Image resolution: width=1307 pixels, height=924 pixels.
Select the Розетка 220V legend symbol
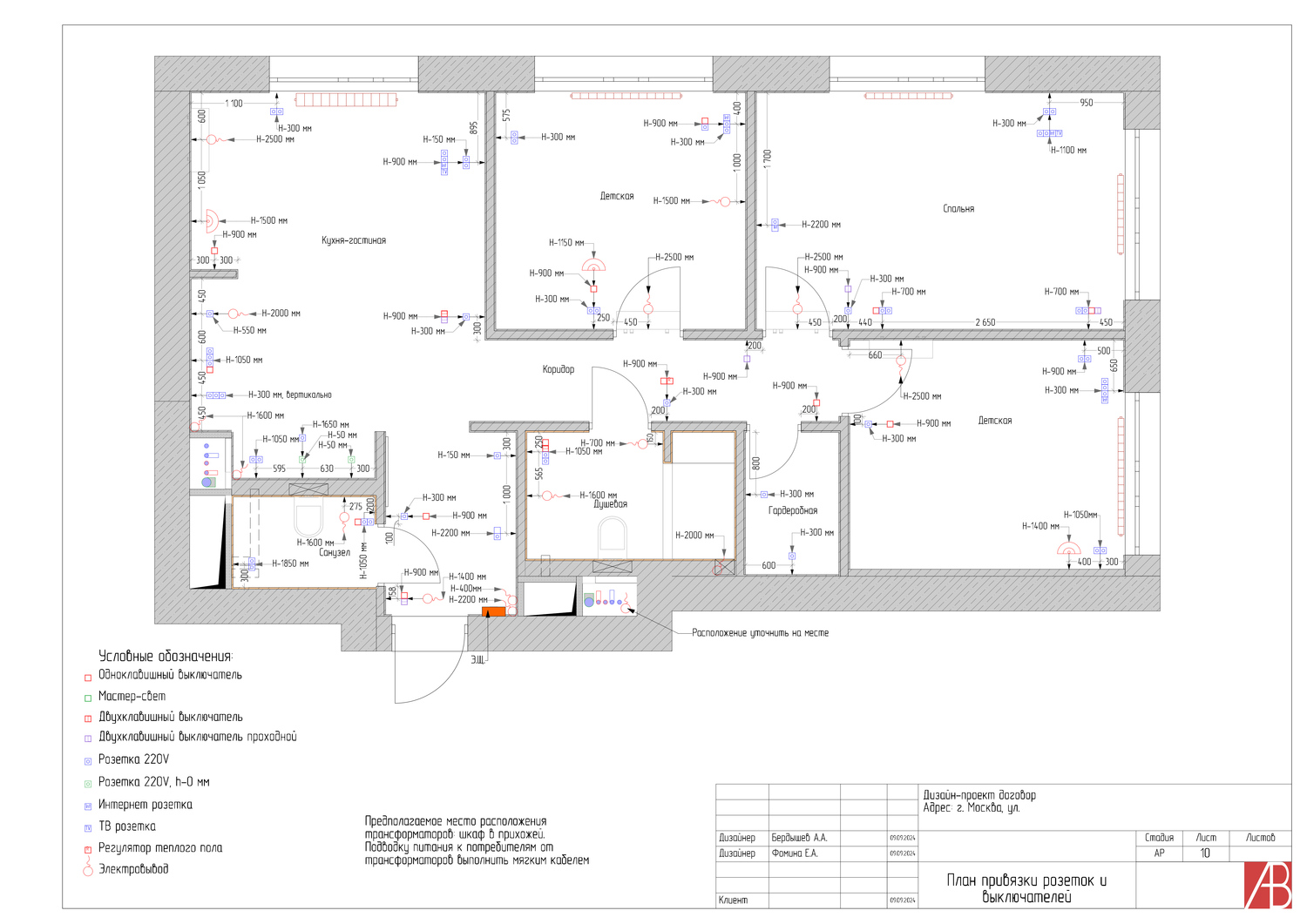[x=88, y=762]
